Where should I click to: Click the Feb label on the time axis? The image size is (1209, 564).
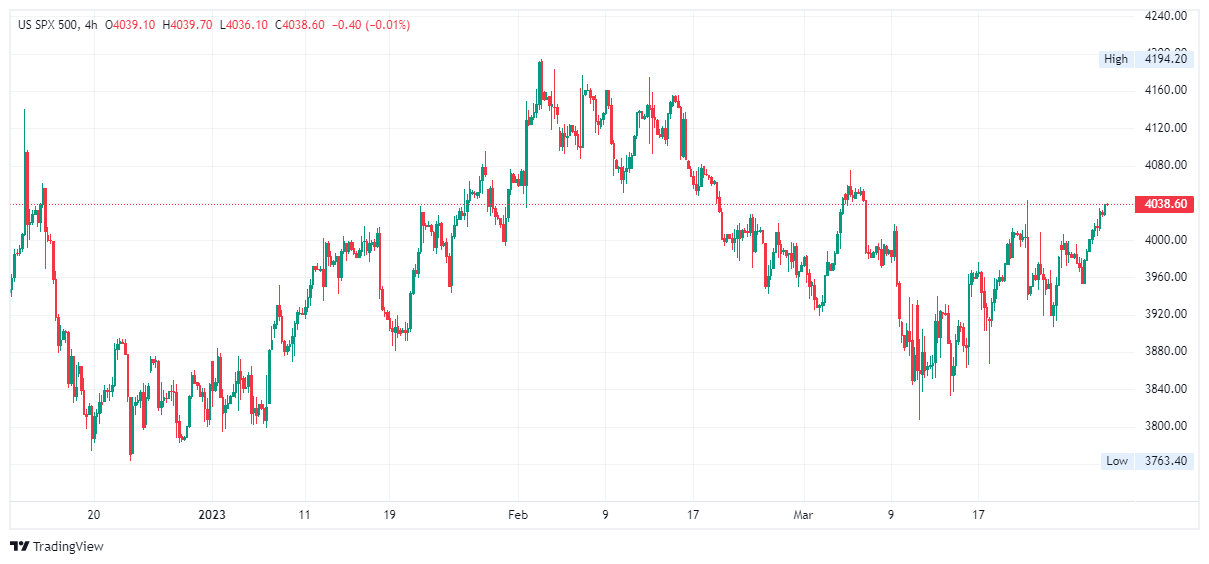(x=517, y=515)
